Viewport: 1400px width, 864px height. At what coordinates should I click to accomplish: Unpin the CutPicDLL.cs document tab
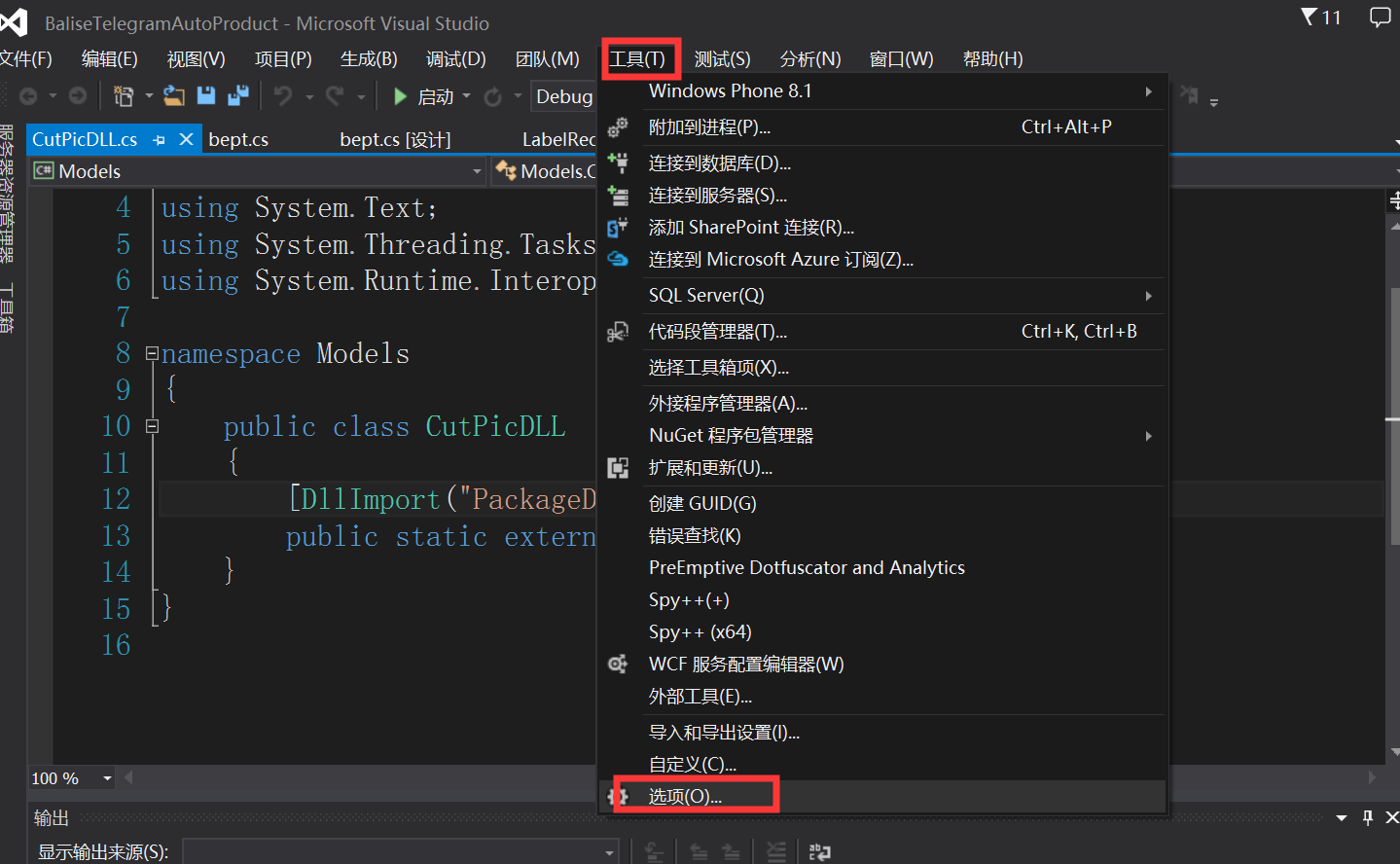point(157,140)
